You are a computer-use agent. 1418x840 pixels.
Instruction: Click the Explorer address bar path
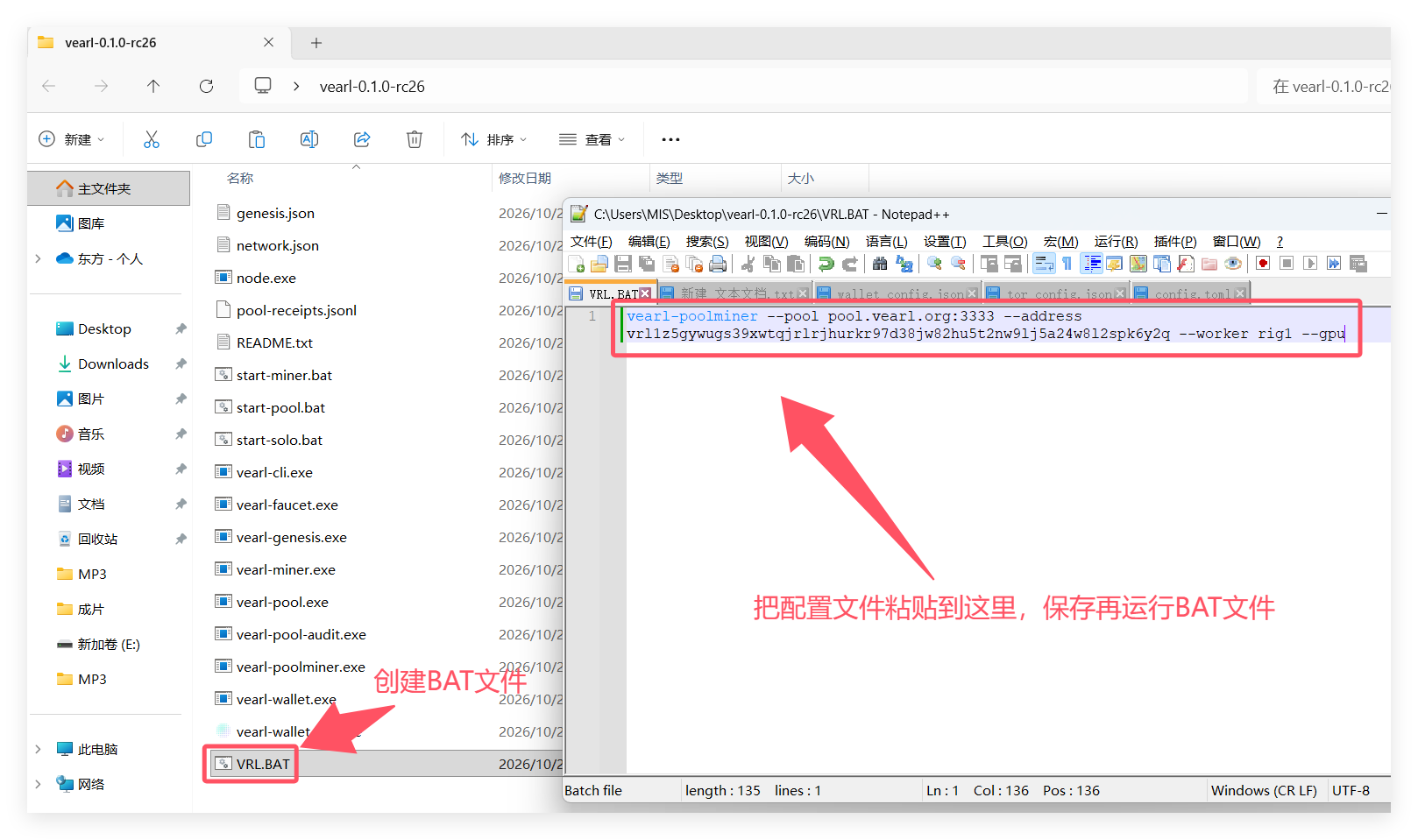(x=372, y=86)
